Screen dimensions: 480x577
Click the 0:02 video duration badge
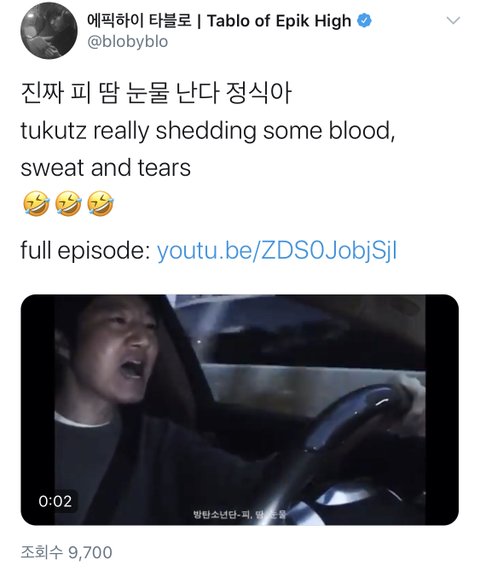[x=55, y=501]
